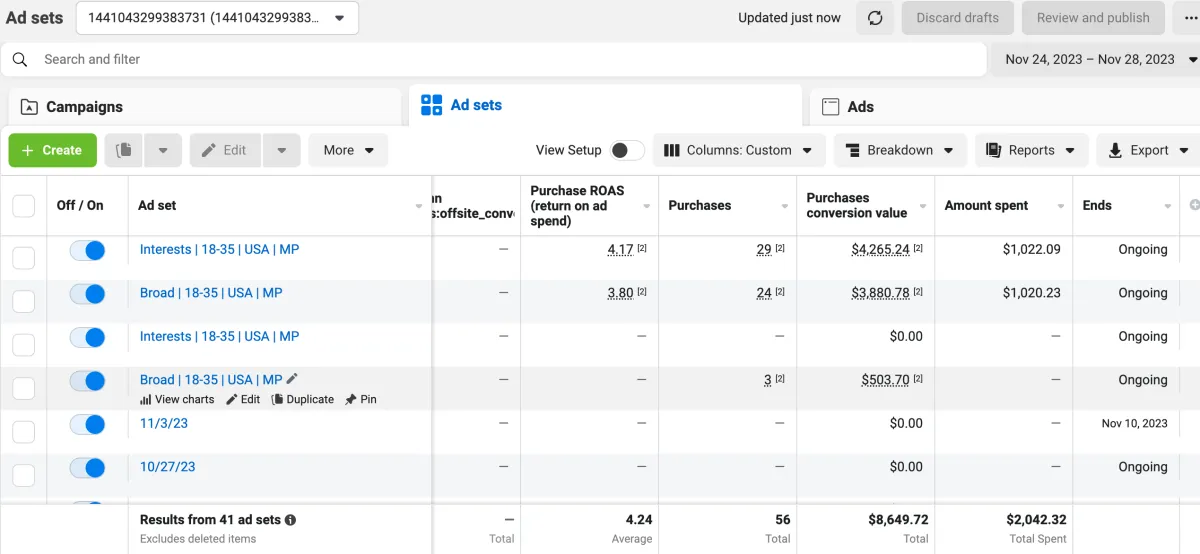Click the inline Edit under Broad ad set

pos(243,399)
